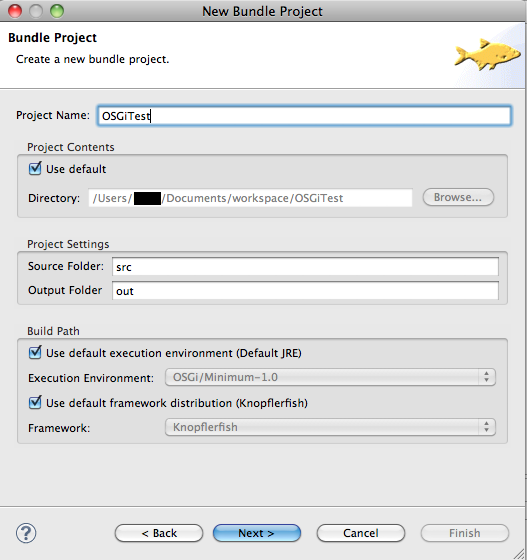The height and width of the screenshot is (560, 527).
Task: Click the 'Framework:' label
Action: coord(59,428)
